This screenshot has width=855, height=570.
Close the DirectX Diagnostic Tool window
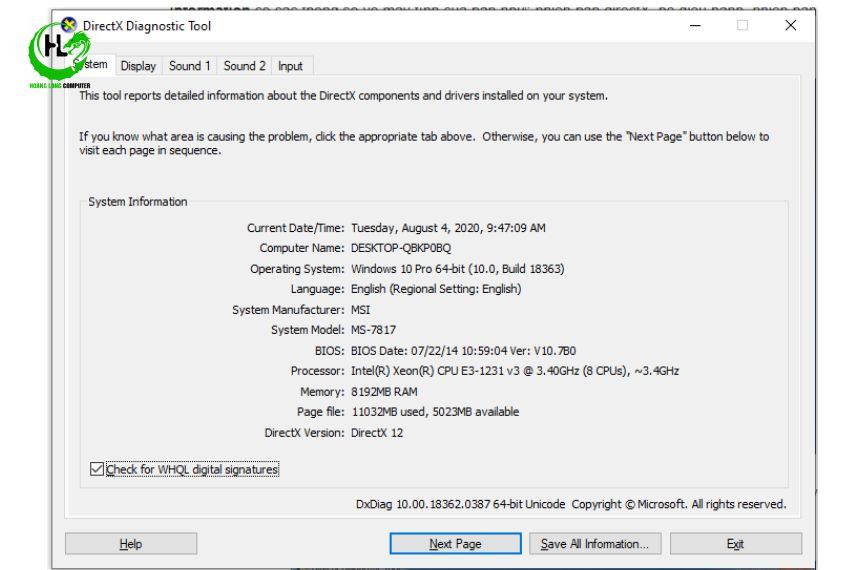(791, 26)
